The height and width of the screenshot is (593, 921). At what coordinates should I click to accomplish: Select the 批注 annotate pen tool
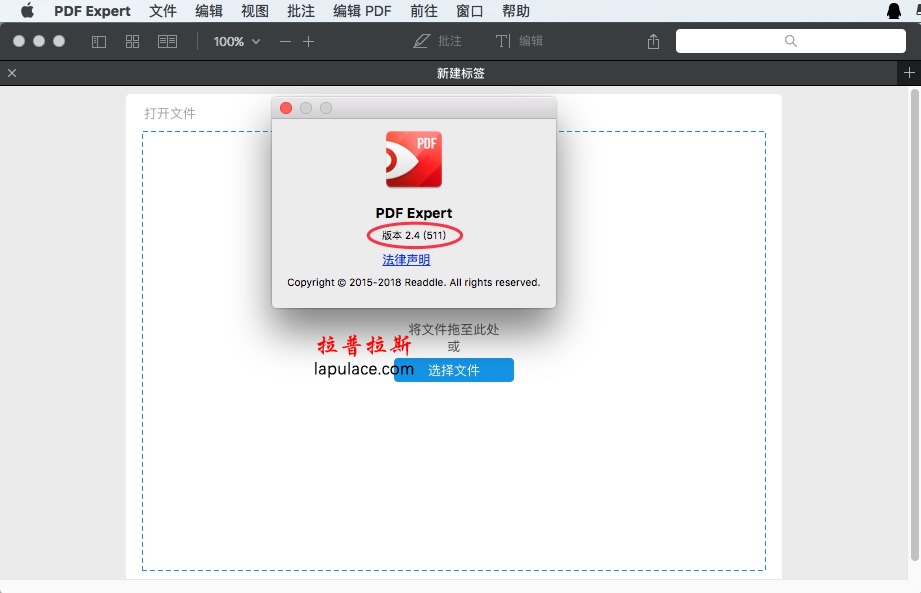438,41
